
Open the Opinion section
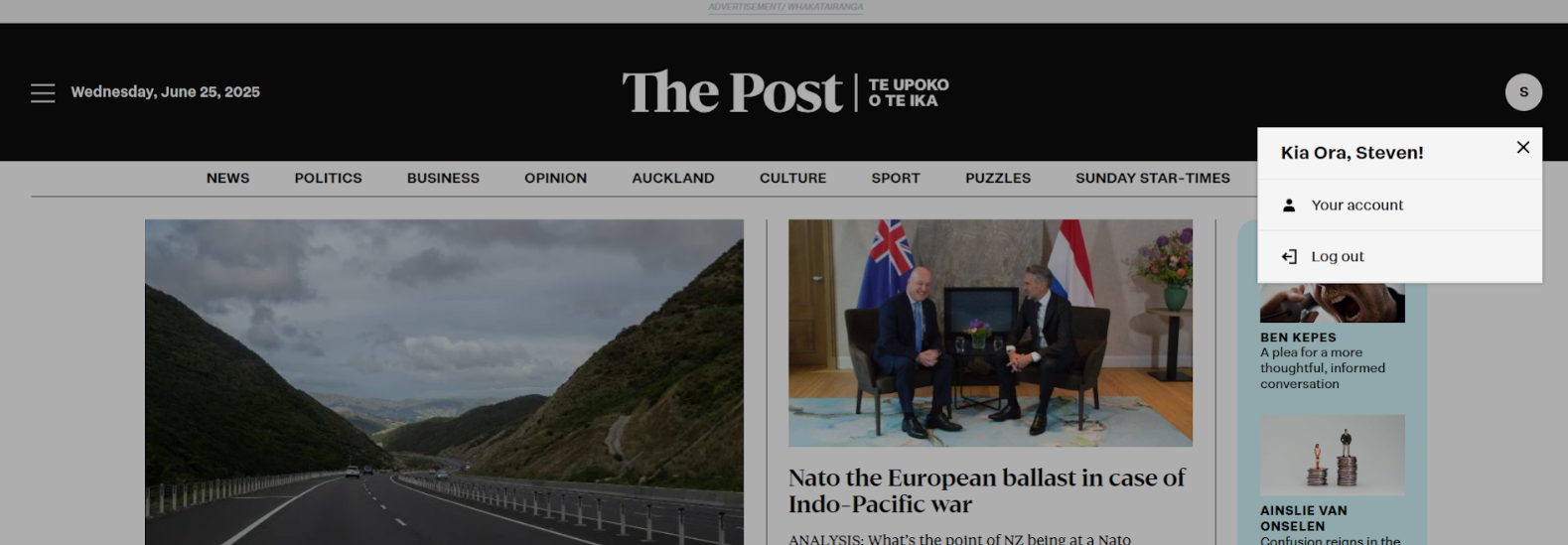(x=555, y=179)
